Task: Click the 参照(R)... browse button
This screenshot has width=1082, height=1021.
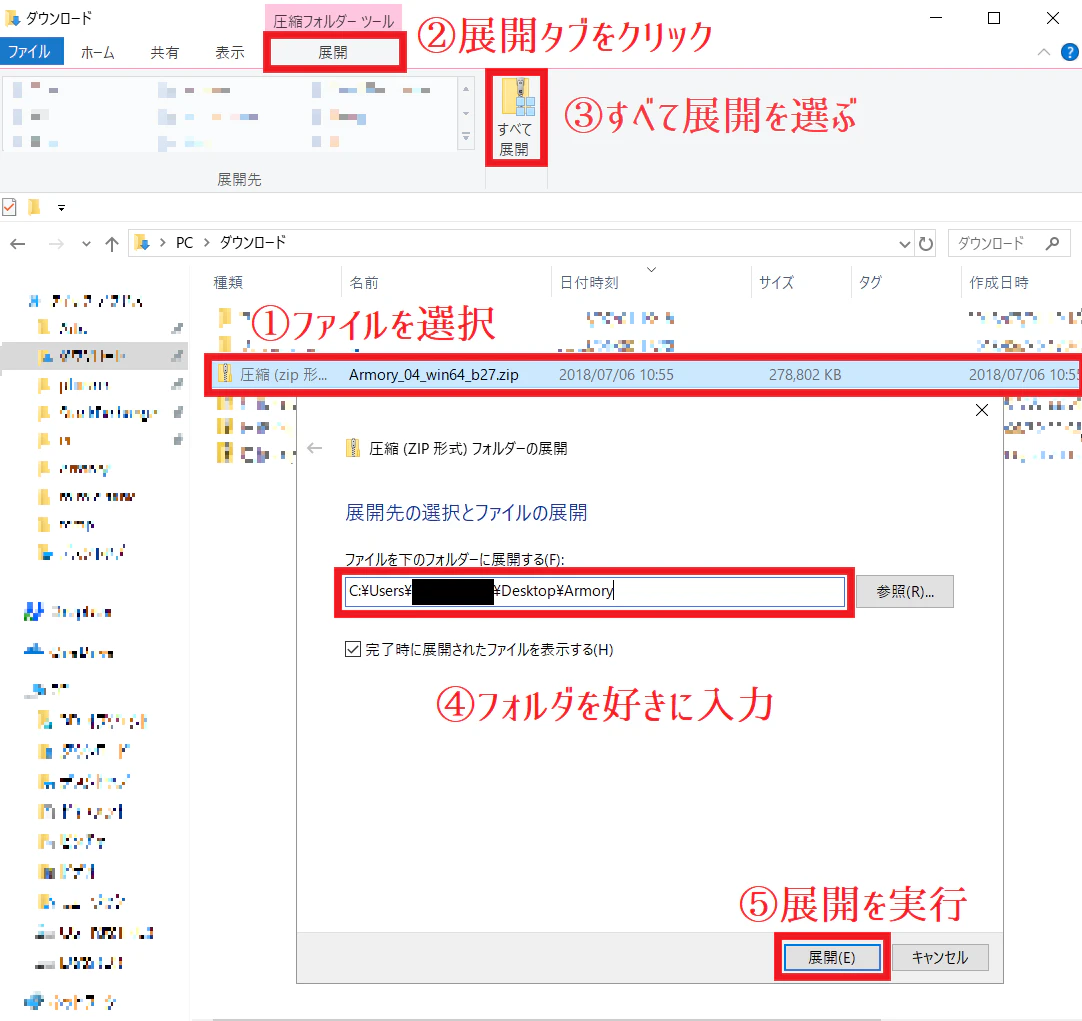Action: [x=905, y=591]
